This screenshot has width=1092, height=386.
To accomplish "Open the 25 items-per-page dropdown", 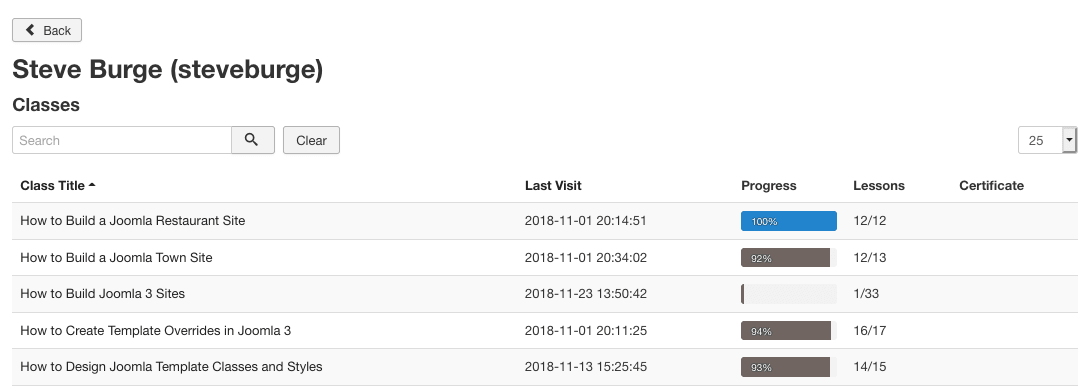I will (x=1047, y=140).
